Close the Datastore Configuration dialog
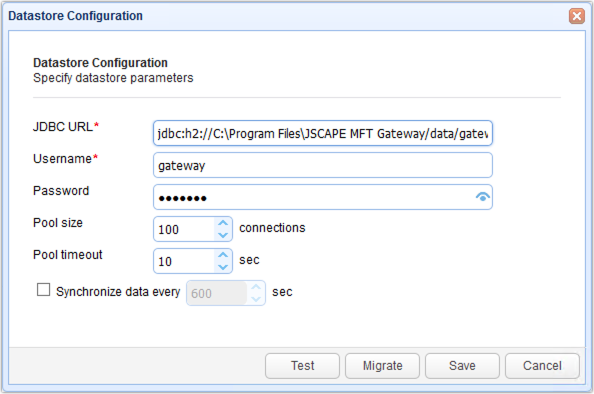The height and width of the screenshot is (394, 594). coord(577,16)
